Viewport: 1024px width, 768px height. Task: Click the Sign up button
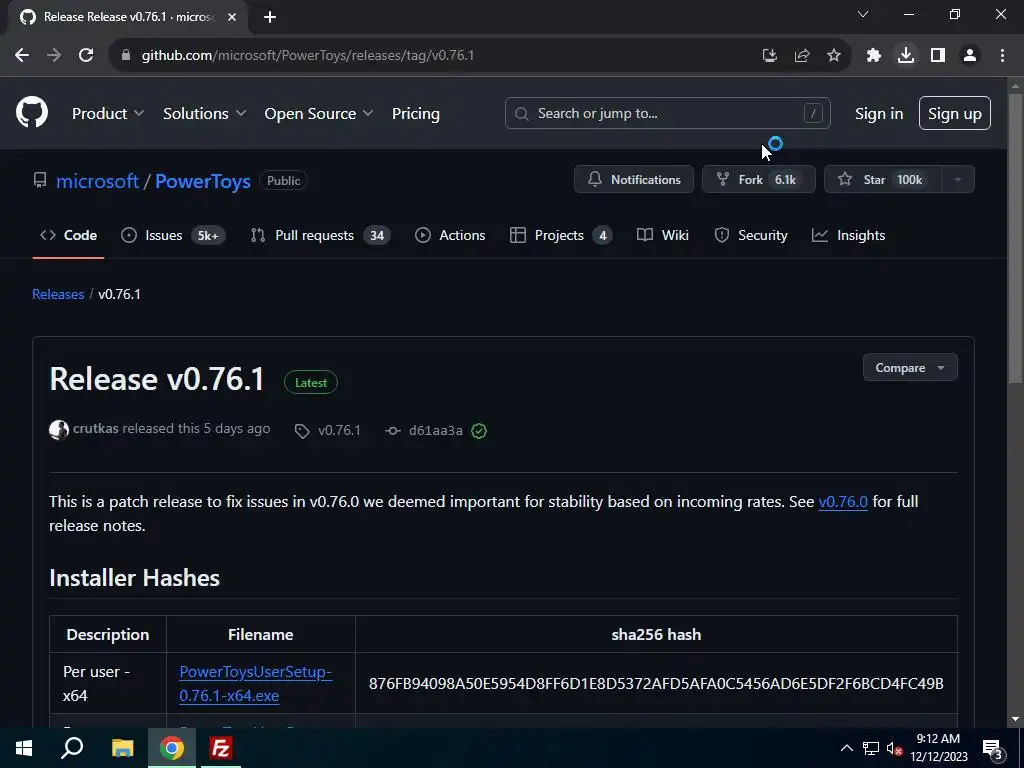pos(954,114)
